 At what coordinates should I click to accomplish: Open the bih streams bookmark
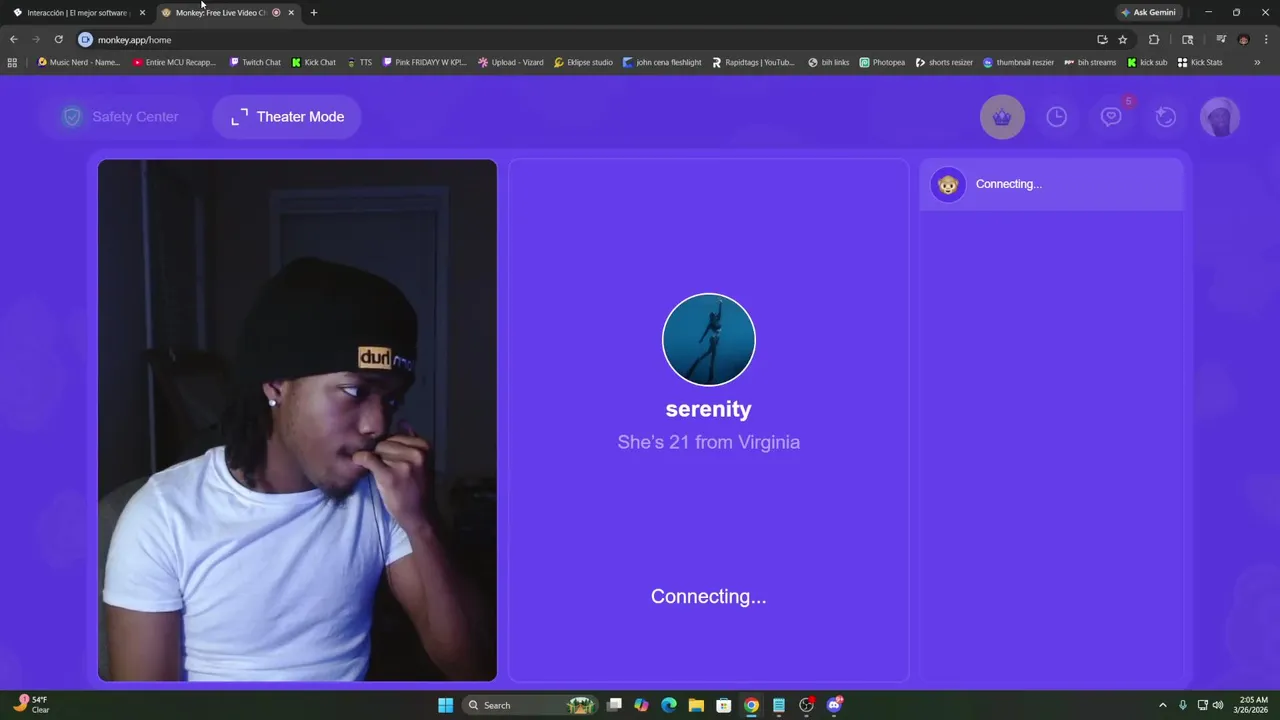tap(1090, 62)
